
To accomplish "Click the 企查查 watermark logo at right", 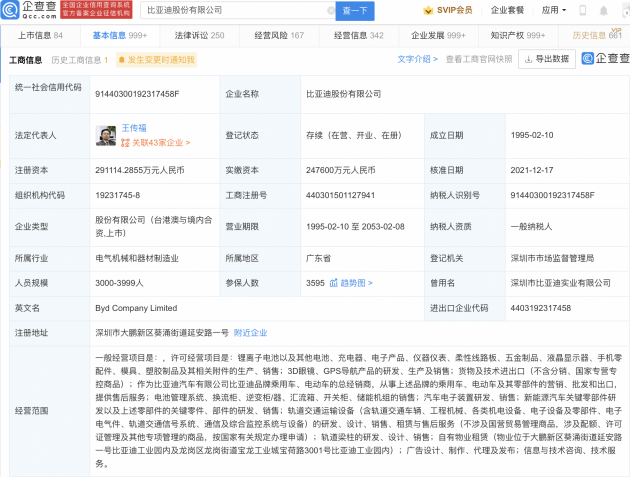I will pyautogui.click(x=605, y=59).
